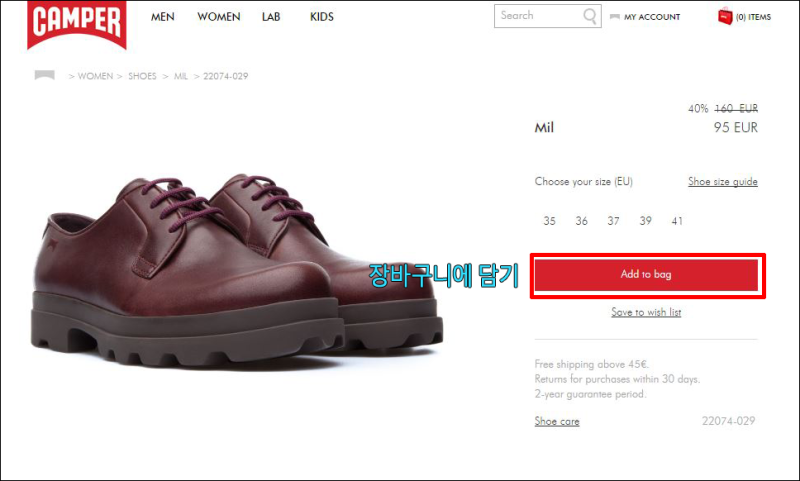Open the Shoe care link
The image size is (800, 481).
click(557, 421)
